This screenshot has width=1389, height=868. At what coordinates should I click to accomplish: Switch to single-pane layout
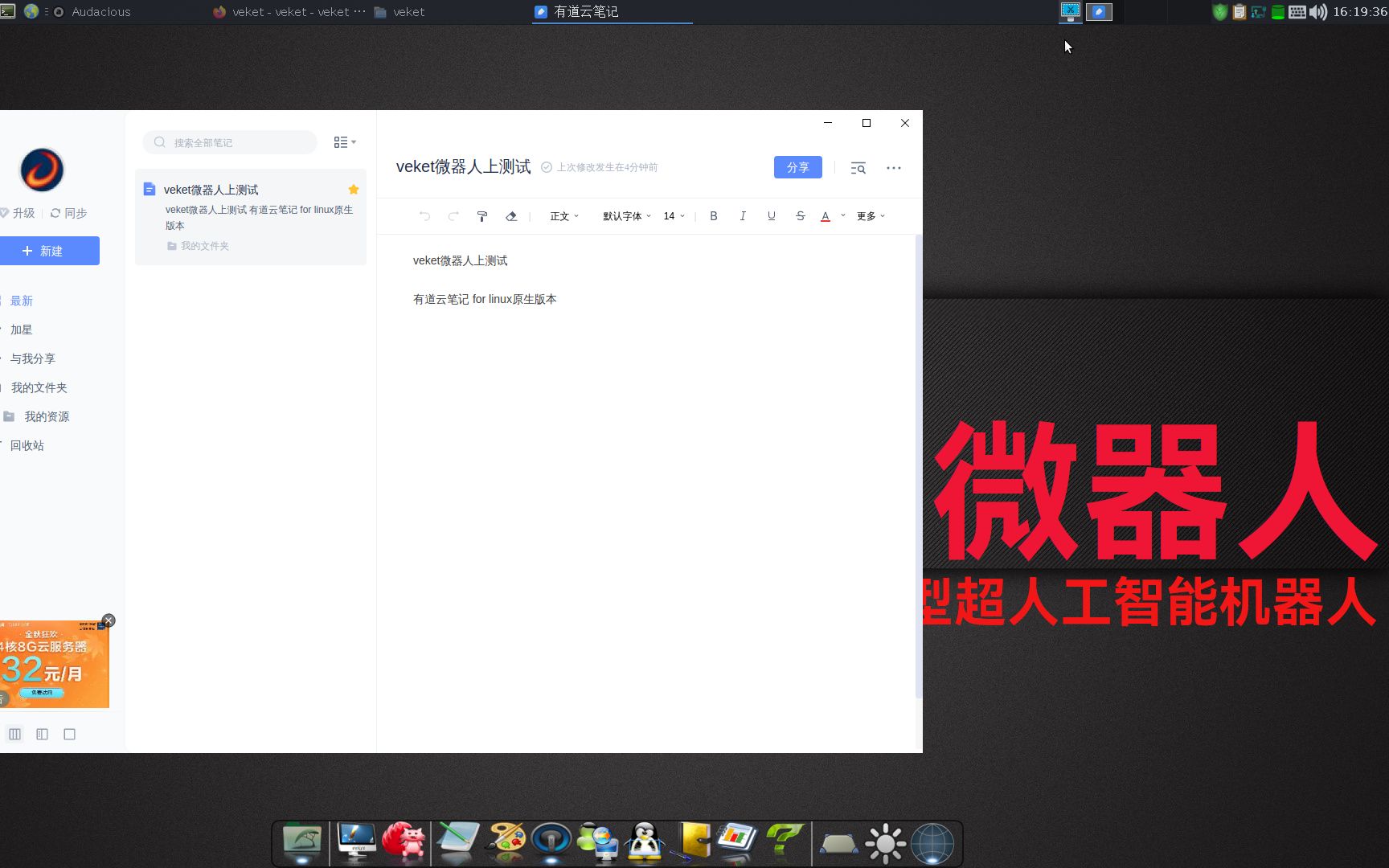(x=70, y=734)
